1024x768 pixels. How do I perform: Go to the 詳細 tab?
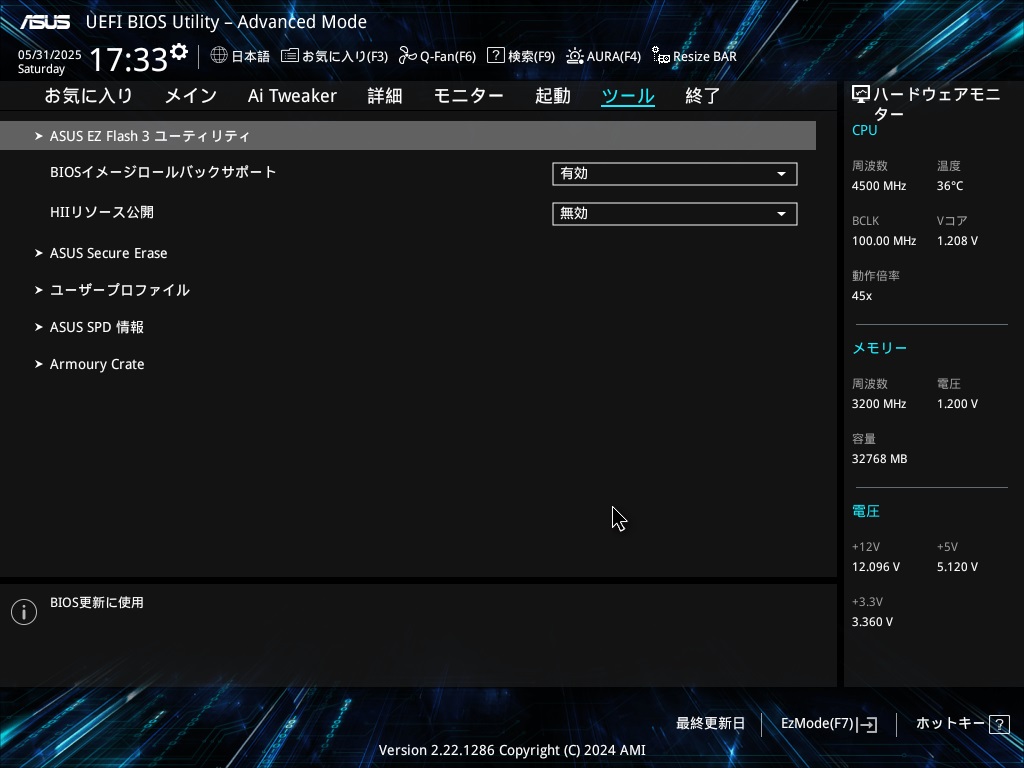(385, 96)
